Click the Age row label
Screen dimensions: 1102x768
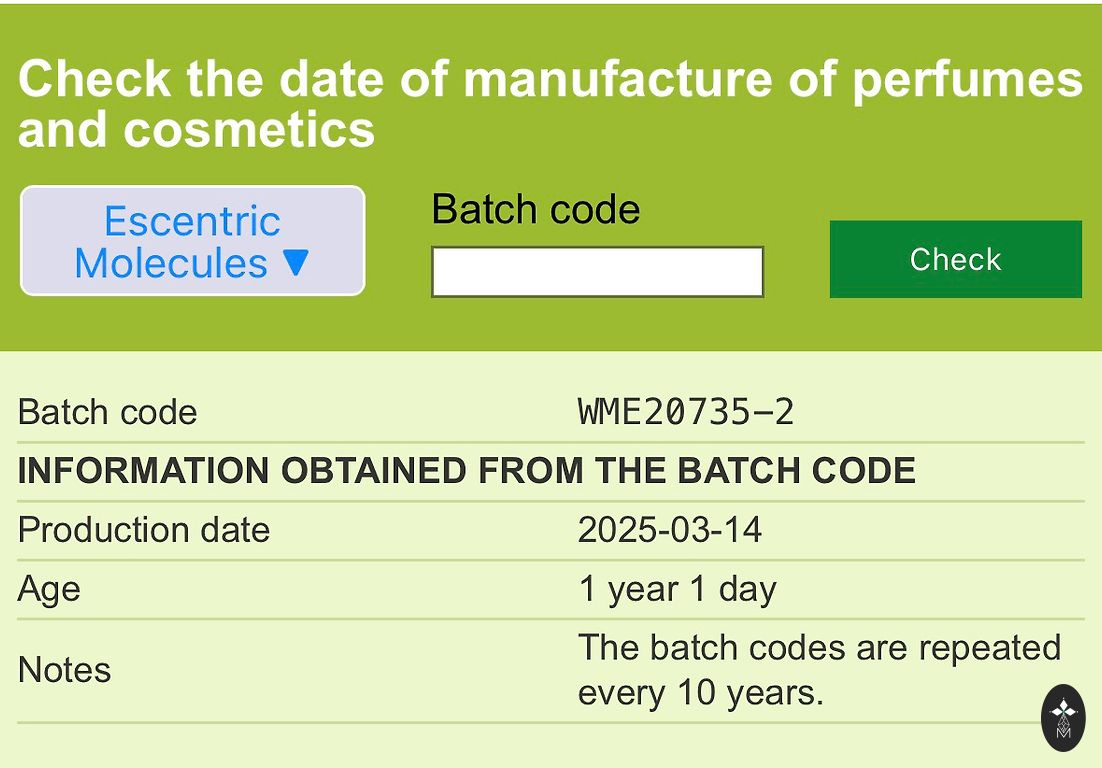(x=49, y=589)
